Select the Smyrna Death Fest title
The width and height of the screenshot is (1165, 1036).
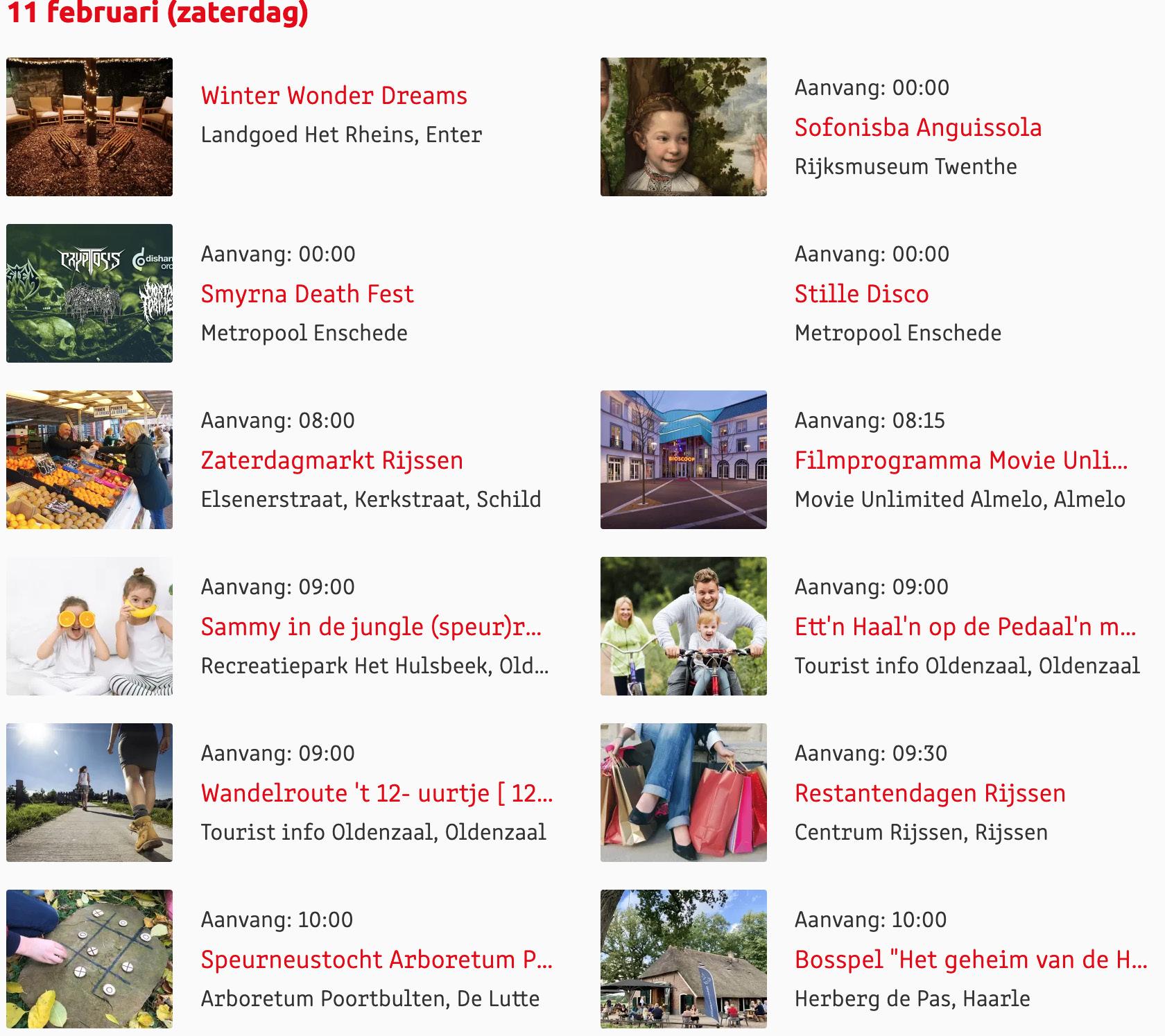coord(307,294)
